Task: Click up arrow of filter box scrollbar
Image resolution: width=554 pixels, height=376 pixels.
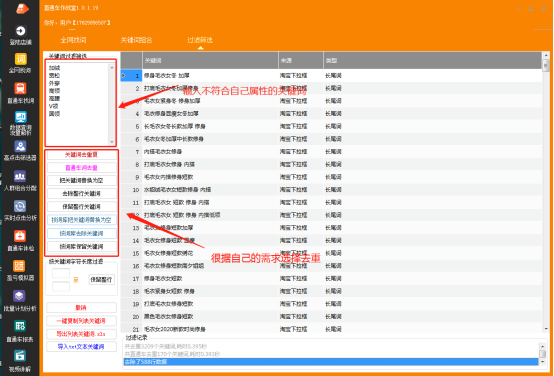Action: click(x=112, y=67)
